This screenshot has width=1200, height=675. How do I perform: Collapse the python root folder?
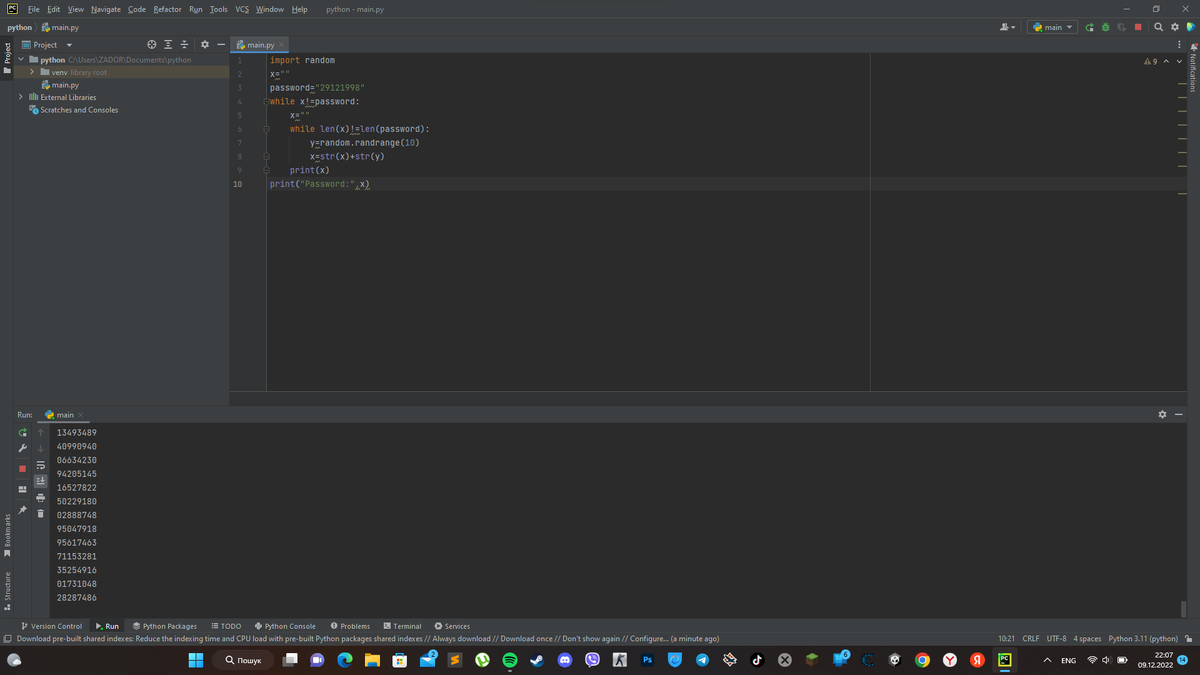click(22, 60)
